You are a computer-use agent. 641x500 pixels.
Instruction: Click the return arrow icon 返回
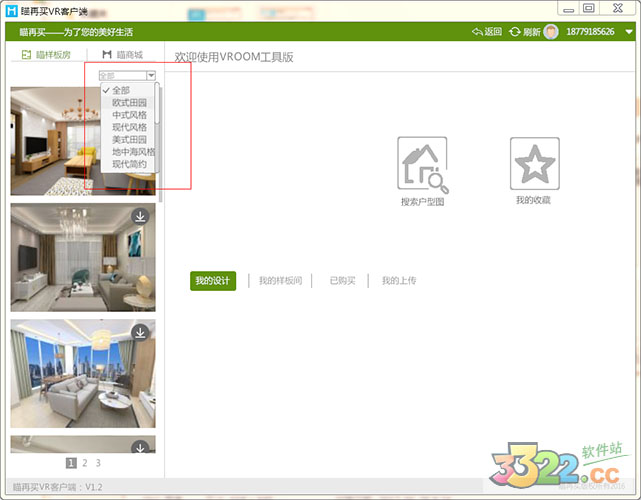click(477, 31)
